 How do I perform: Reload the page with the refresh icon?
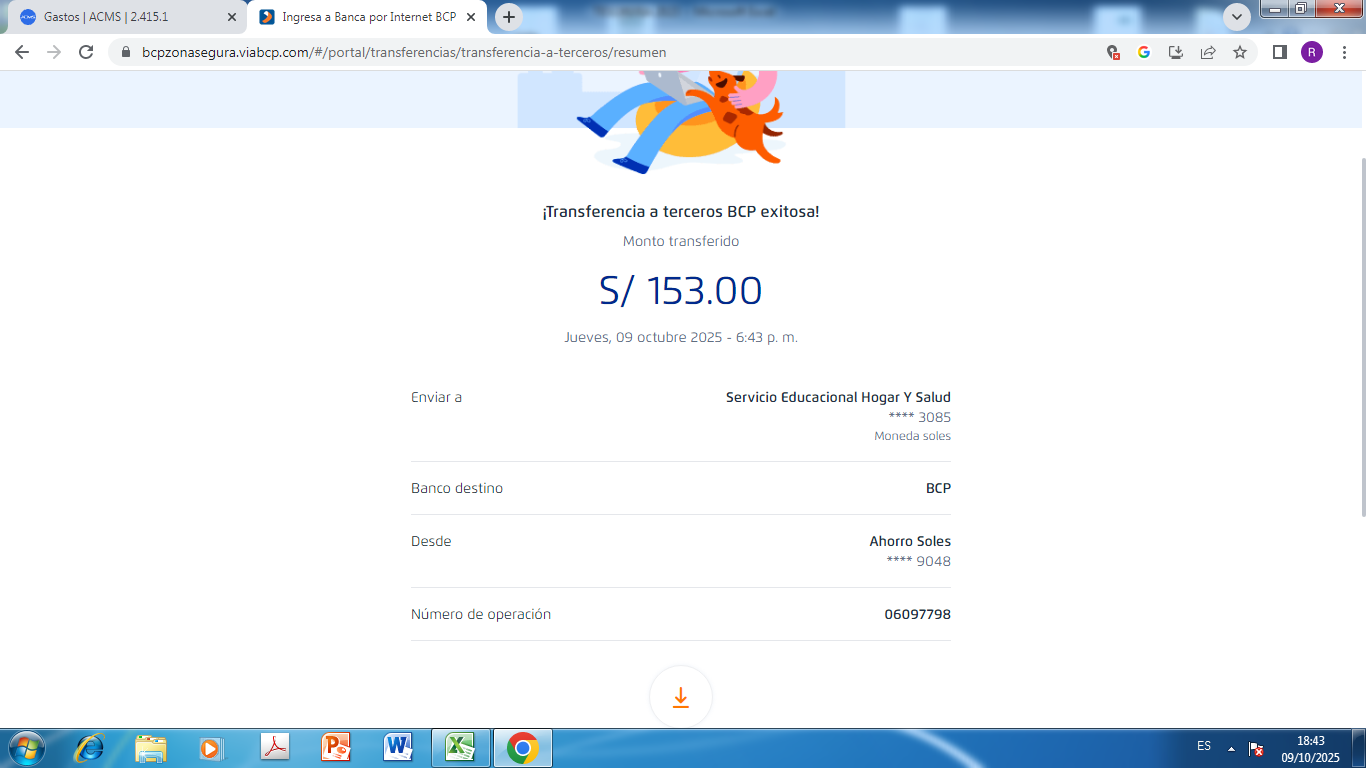pyautogui.click(x=86, y=52)
